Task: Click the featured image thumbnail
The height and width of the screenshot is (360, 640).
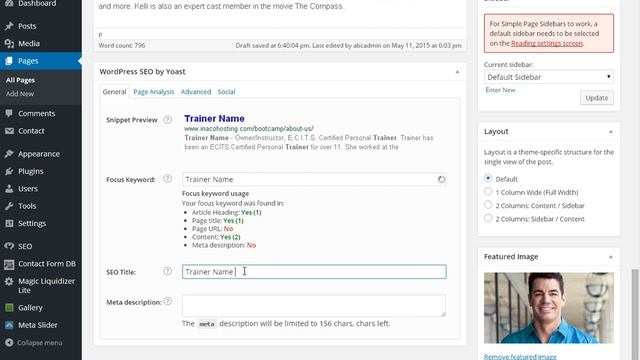Action: (x=549, y=308)
